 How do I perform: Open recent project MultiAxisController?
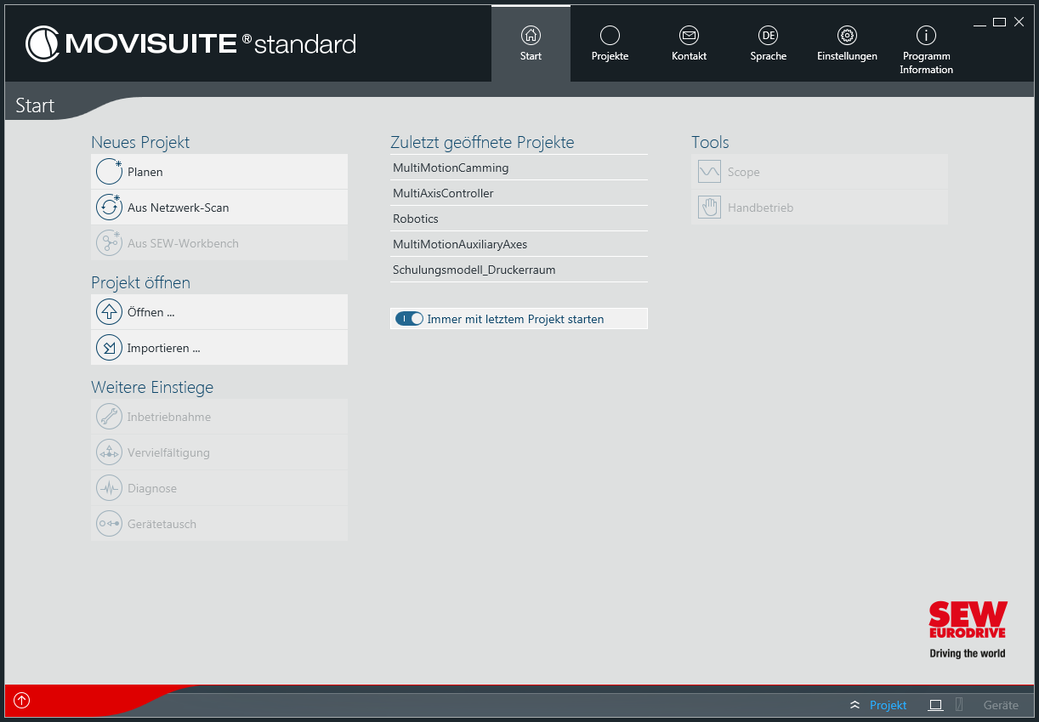point(443,193)
